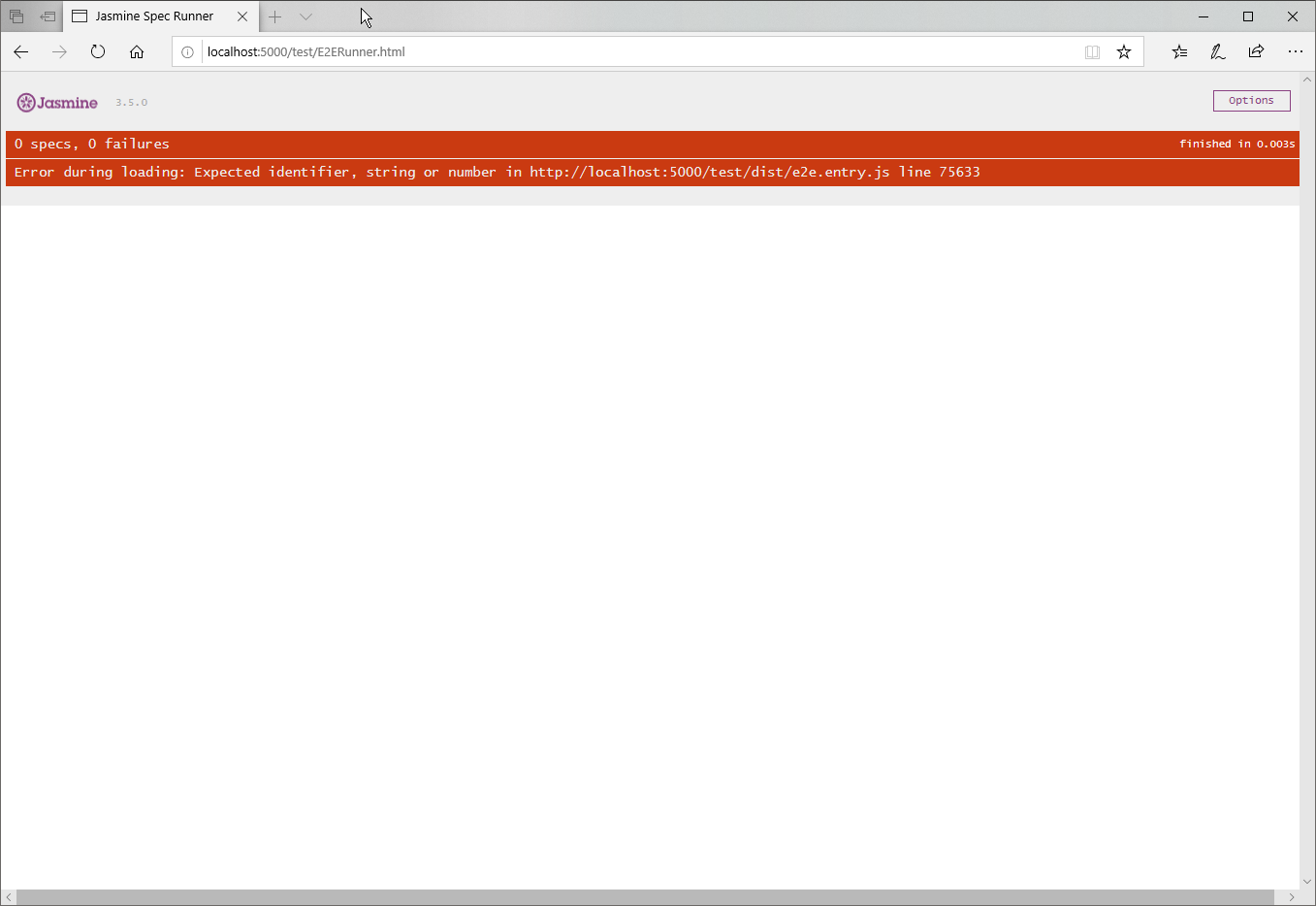The width and height of the screenshot is (1316, 906).
Task: Click the Jasmine version 3.5.0 label
Action: 132,103
